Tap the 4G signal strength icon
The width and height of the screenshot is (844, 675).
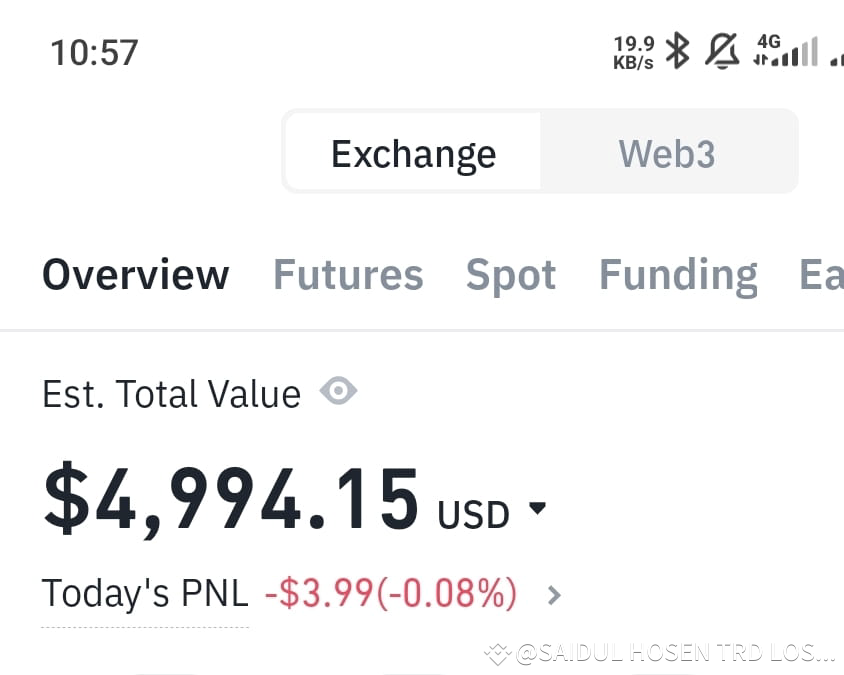(x=786, y=50)
